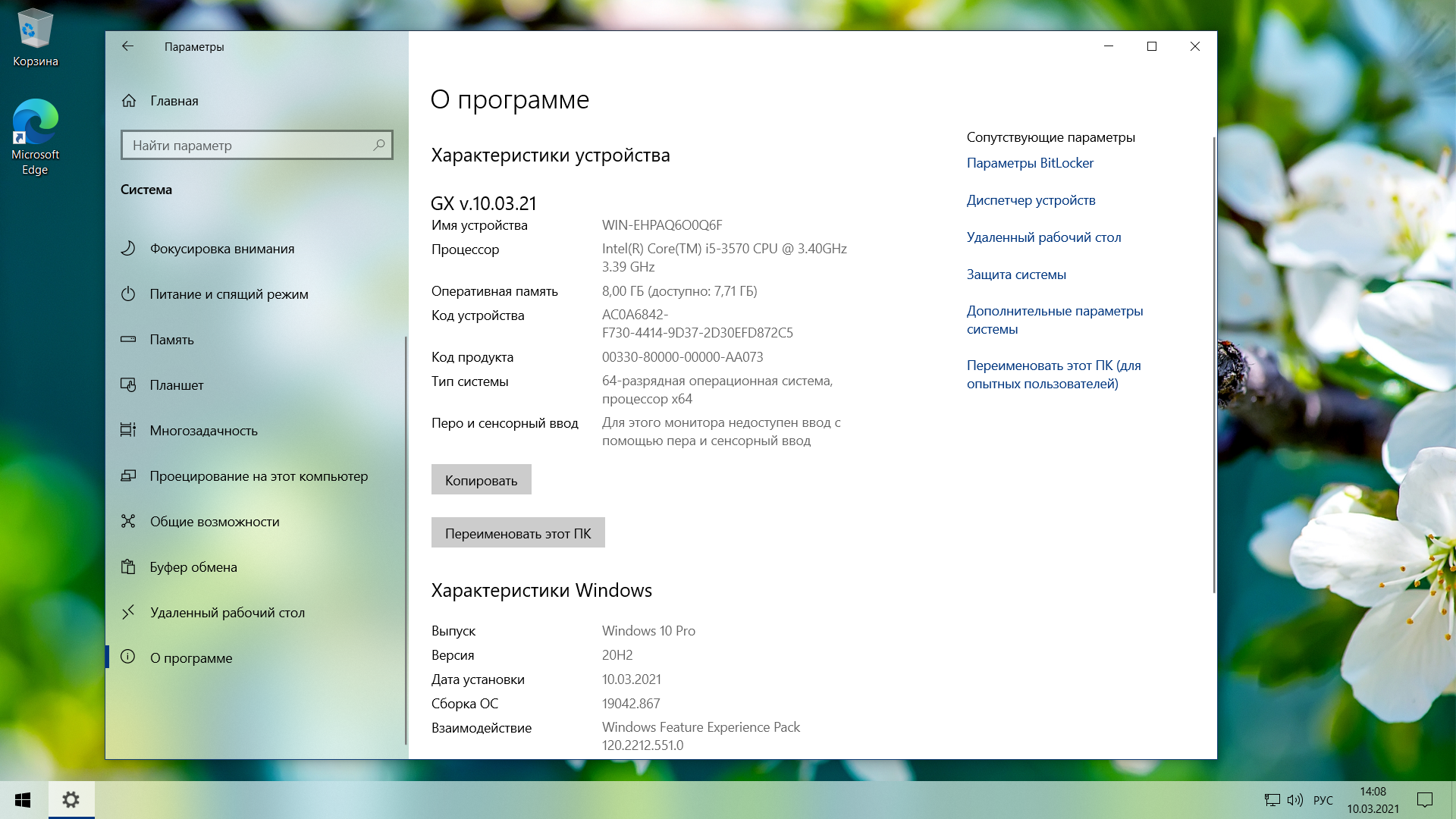Click OS build value 19042.867
Image resolution: width=1456 pixels, height=819 pixels.
(631, 704)
